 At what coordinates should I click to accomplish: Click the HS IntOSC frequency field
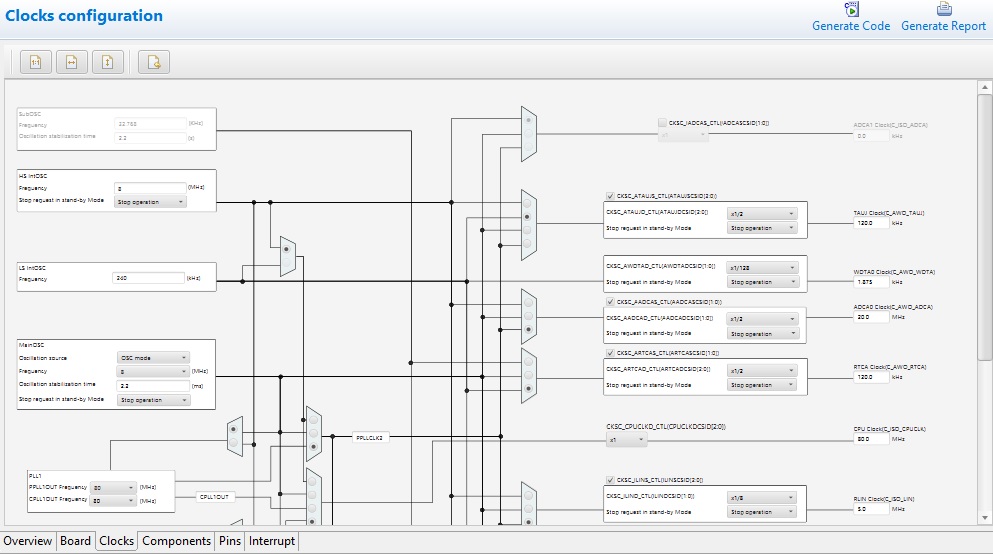pos(150,188)
